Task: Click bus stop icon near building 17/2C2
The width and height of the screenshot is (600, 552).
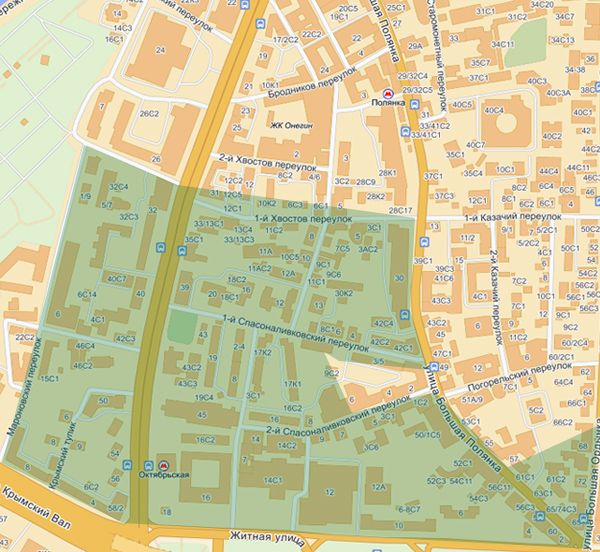Action: [x=261, y=23]
